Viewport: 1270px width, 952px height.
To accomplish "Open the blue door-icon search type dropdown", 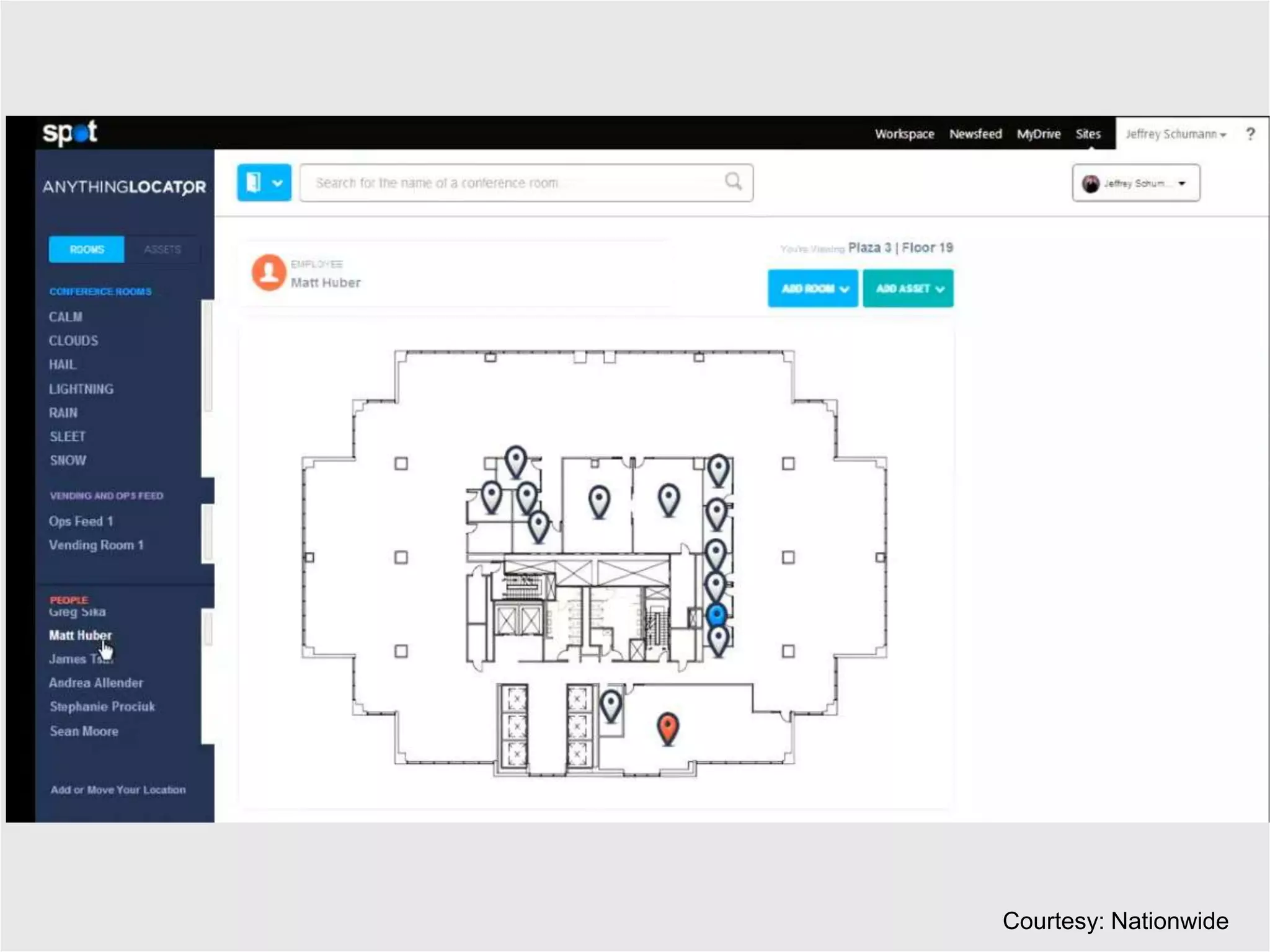I will tap(264, 183).
